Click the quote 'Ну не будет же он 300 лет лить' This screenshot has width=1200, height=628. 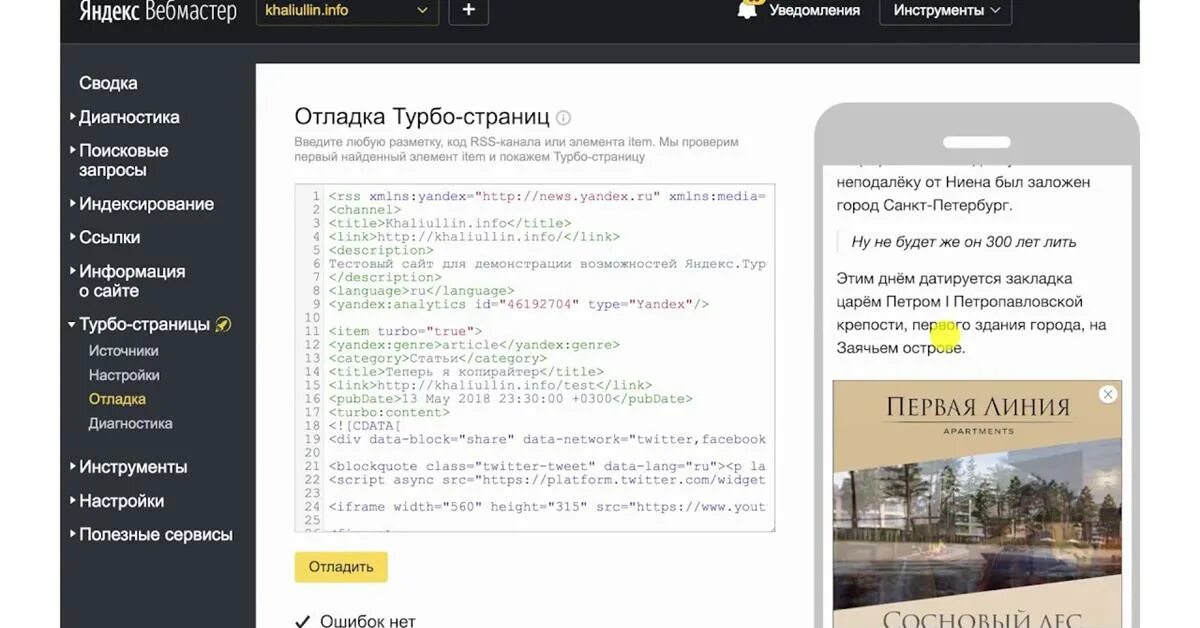point(964,242)
